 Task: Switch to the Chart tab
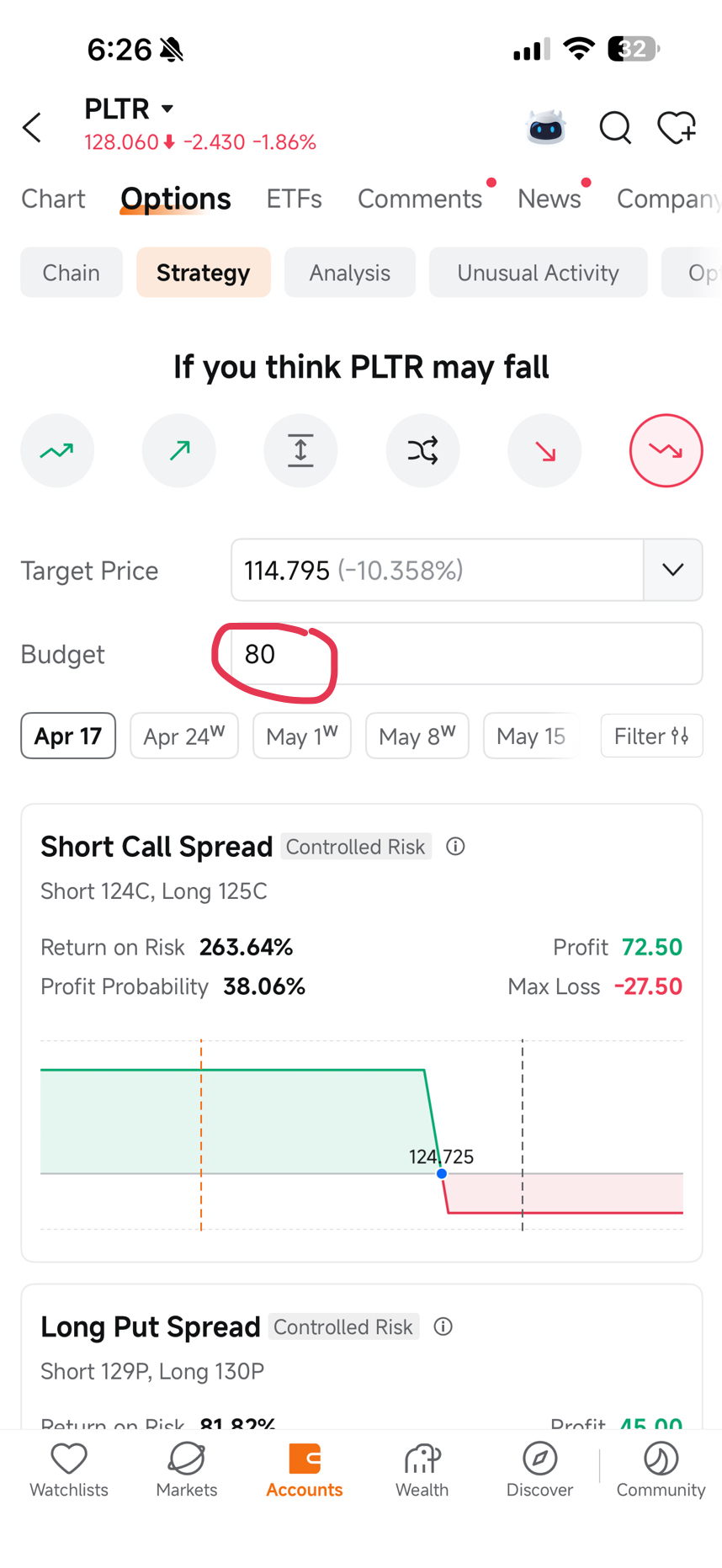[53, 199]
